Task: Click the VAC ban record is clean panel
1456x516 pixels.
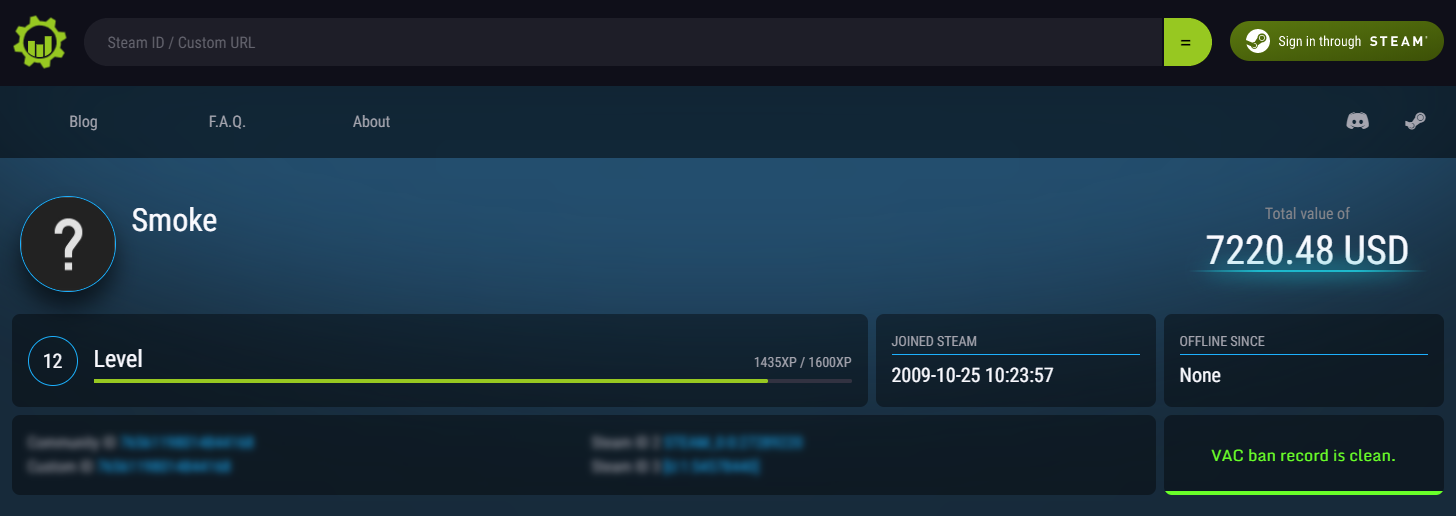Action: 1303,455
